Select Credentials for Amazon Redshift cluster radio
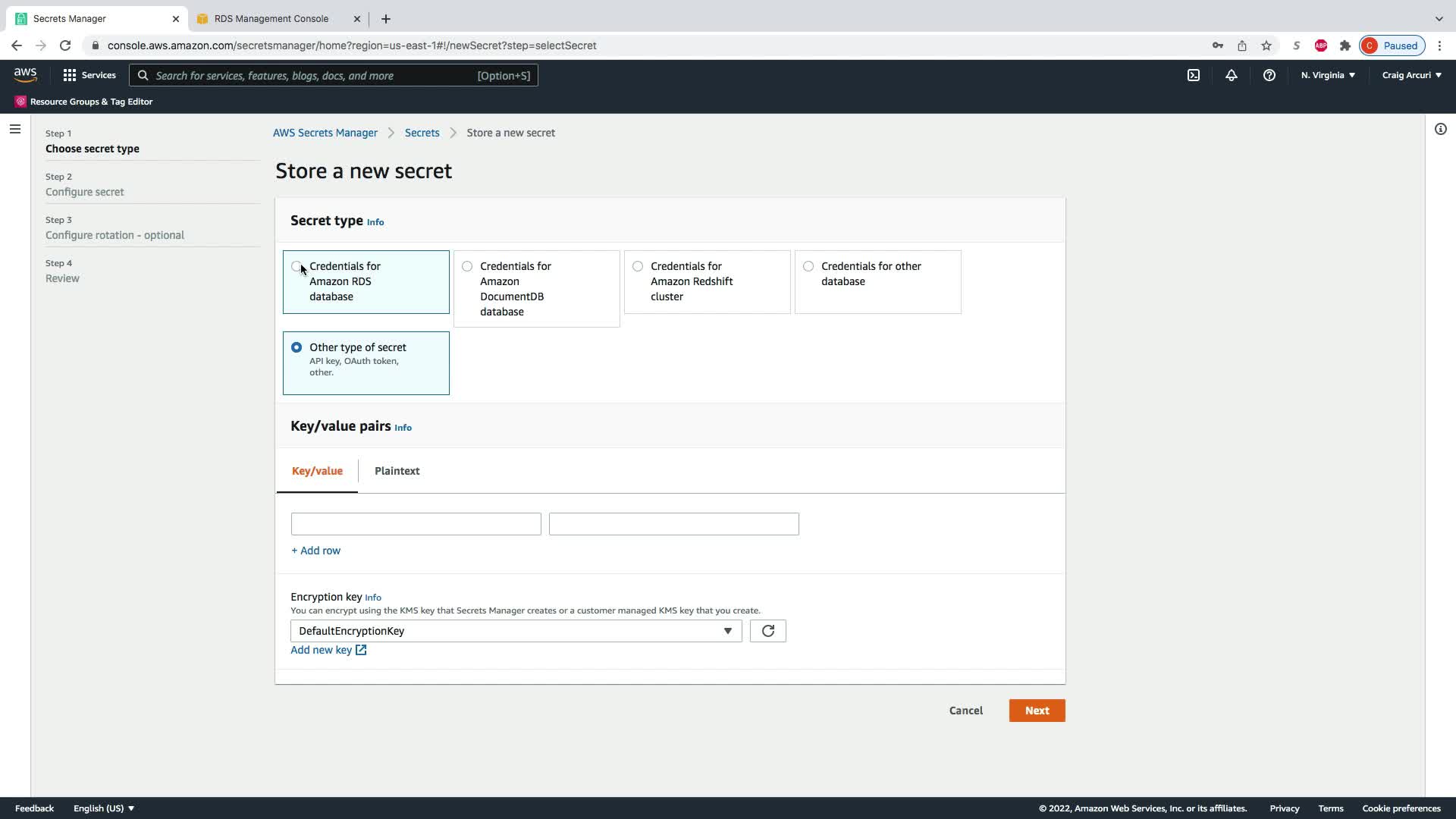 tap(638, 266)
